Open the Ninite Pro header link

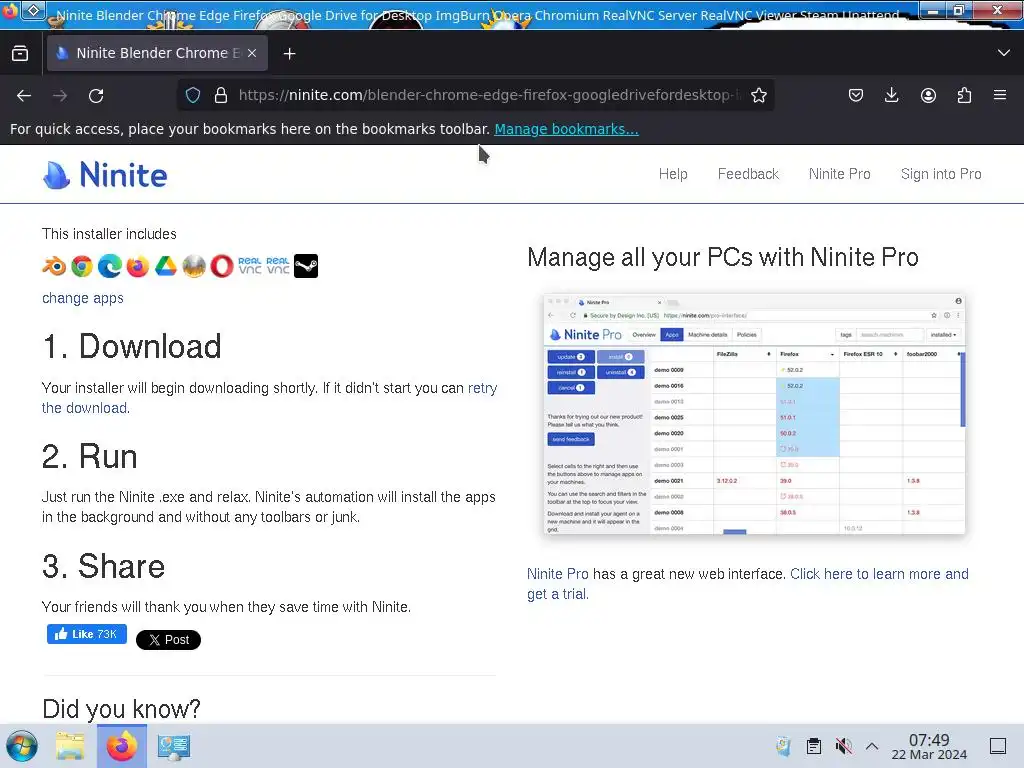[x=839, y=174]
